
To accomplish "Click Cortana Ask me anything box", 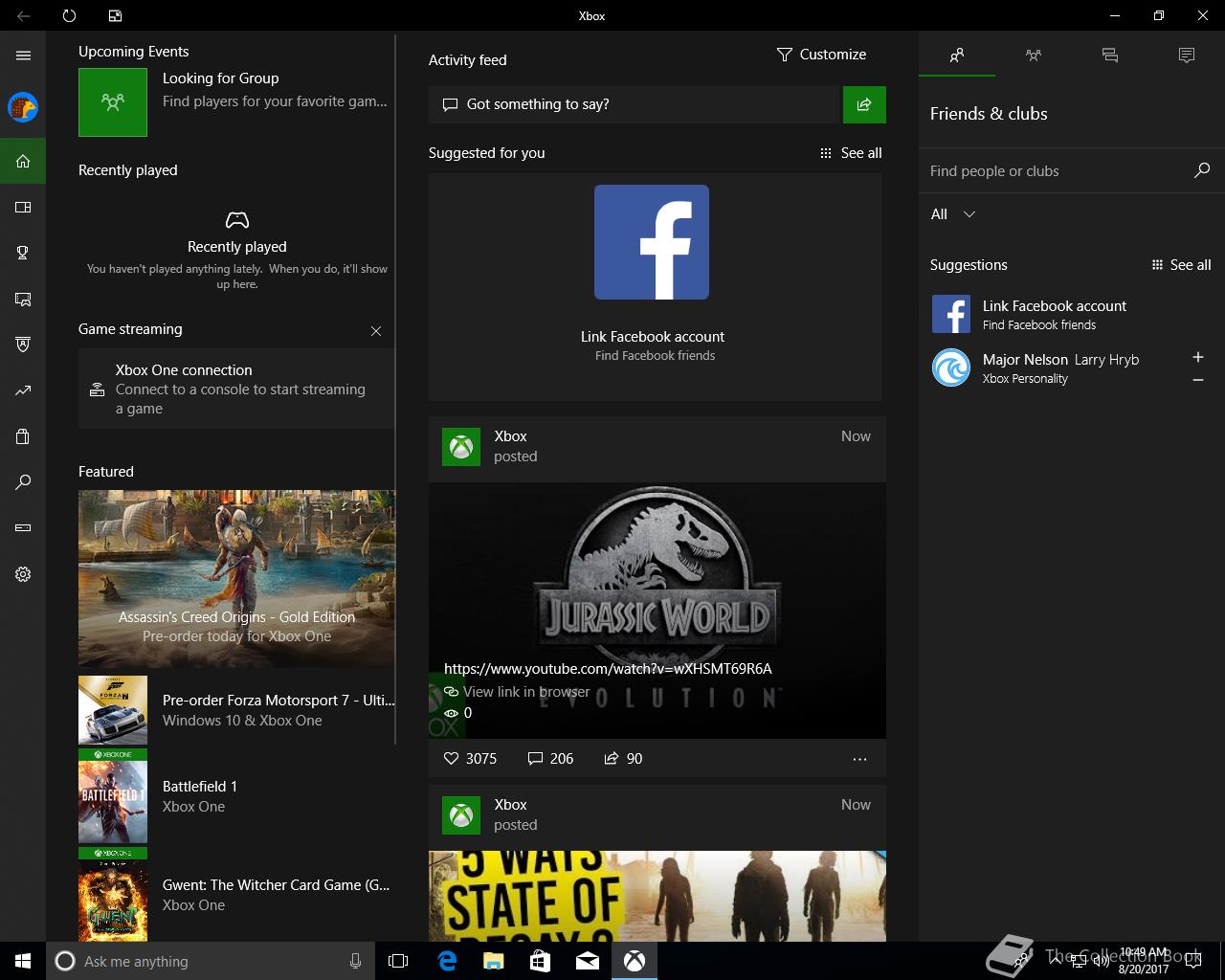I will pos(211,961).
